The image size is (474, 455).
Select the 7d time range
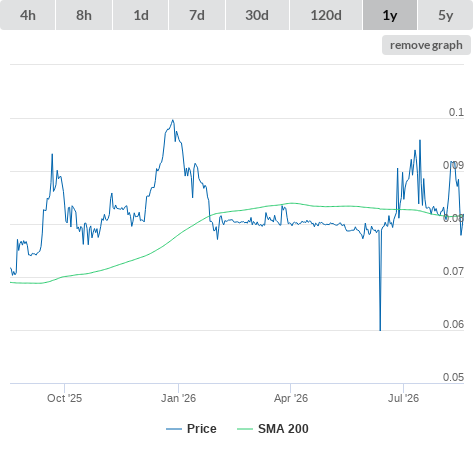[197, 15]
